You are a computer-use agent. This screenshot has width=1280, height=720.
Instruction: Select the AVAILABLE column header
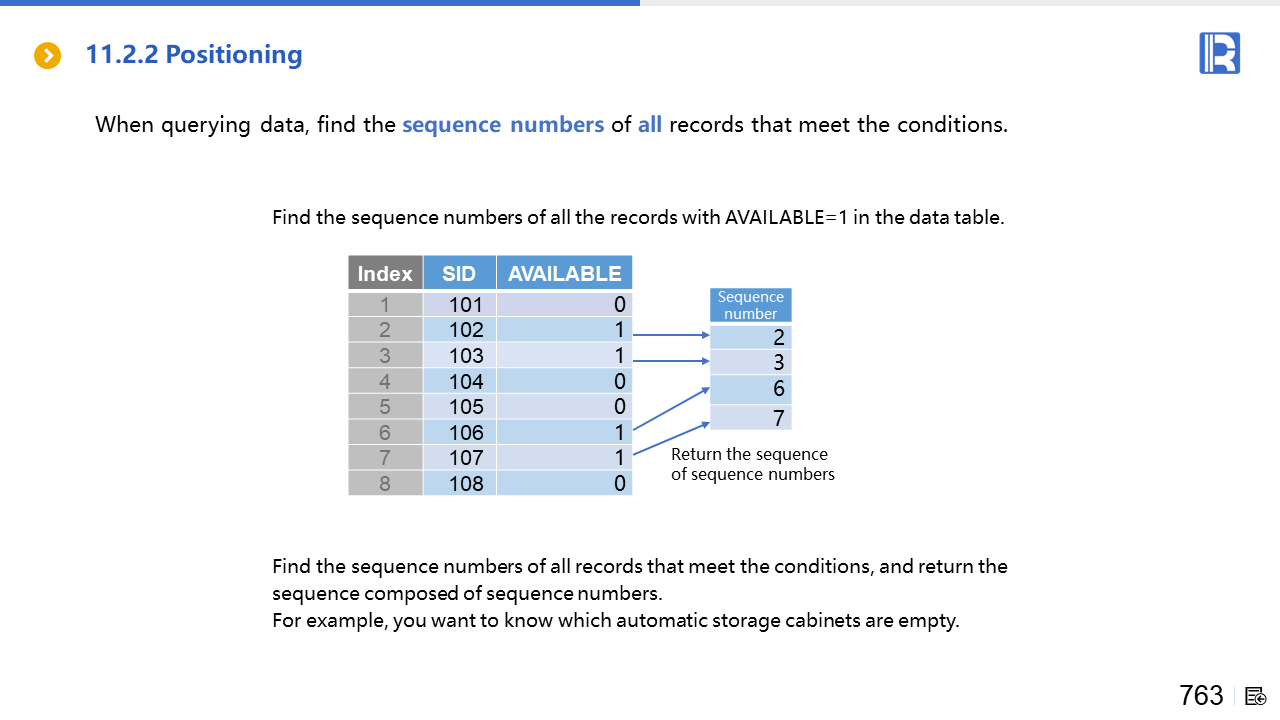point(564,273)
